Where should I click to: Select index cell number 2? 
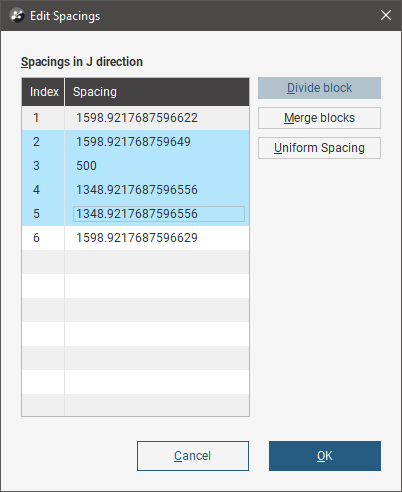[43, 142]
